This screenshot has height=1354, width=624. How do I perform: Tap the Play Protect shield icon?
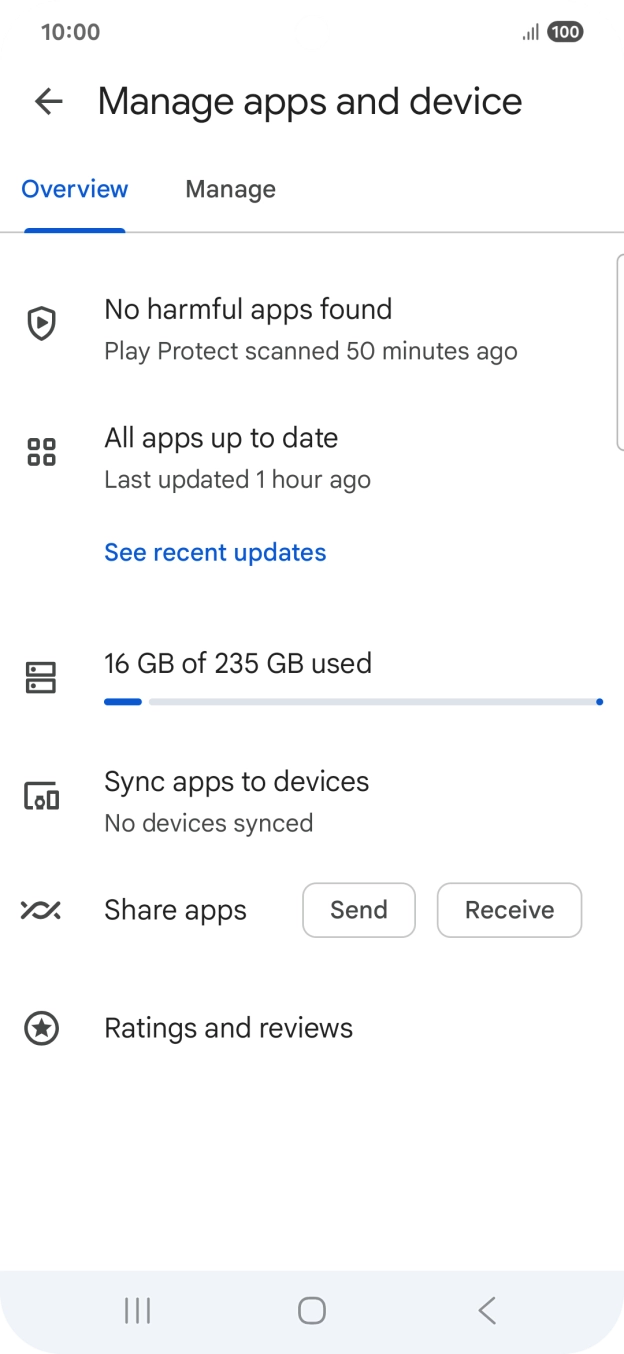[x=41, y=324]
